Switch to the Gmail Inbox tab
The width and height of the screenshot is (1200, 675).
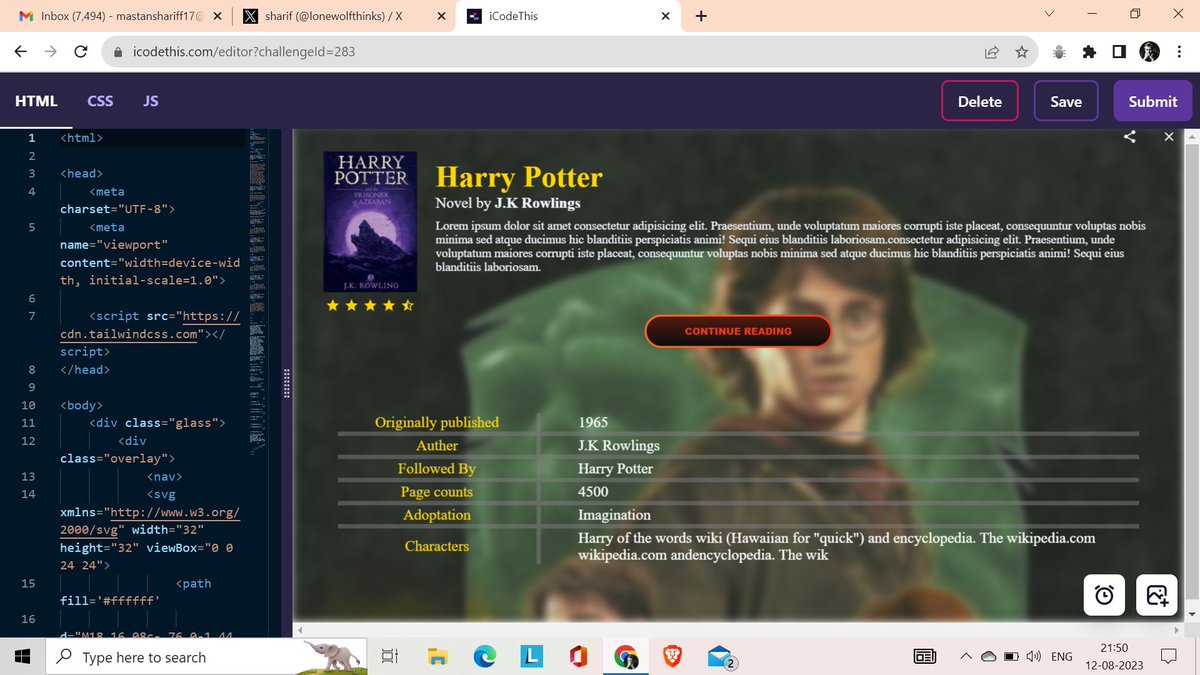click(116, 16)
